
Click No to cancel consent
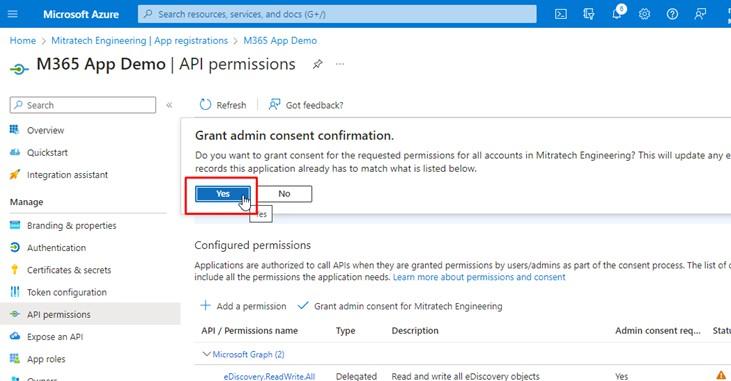(284, 194)
